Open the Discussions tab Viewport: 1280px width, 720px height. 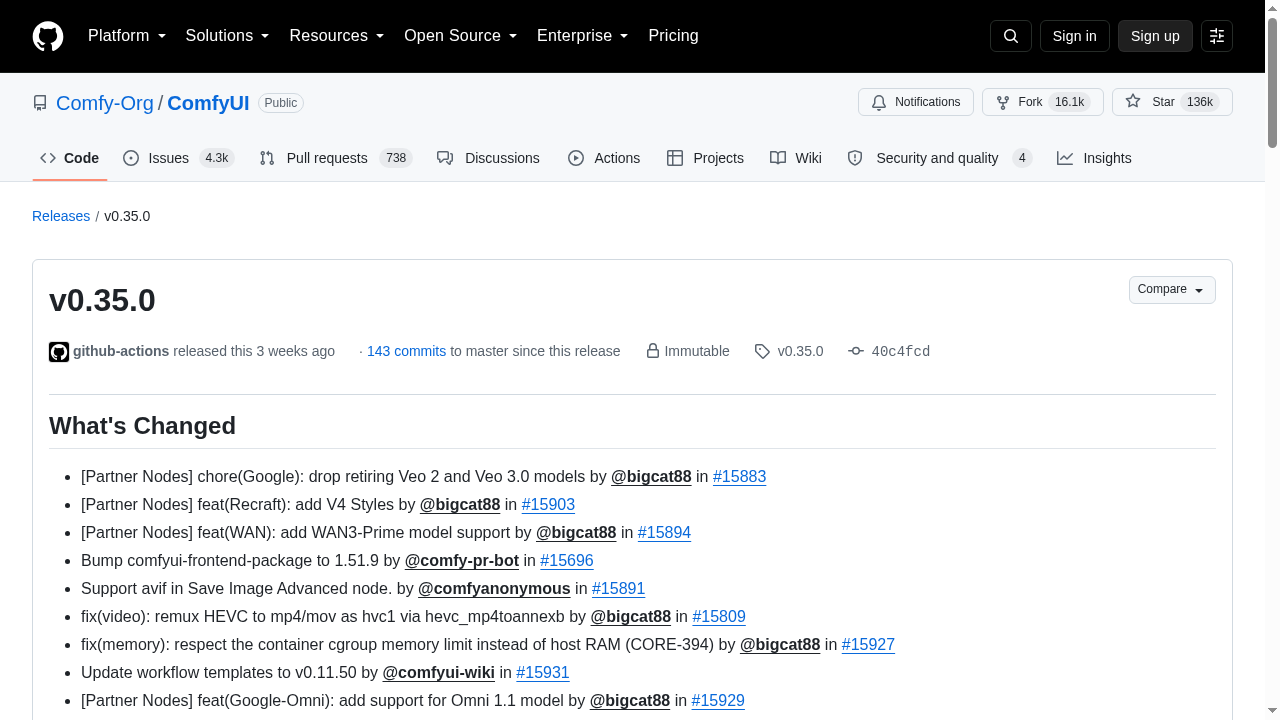tap(489, 158)
